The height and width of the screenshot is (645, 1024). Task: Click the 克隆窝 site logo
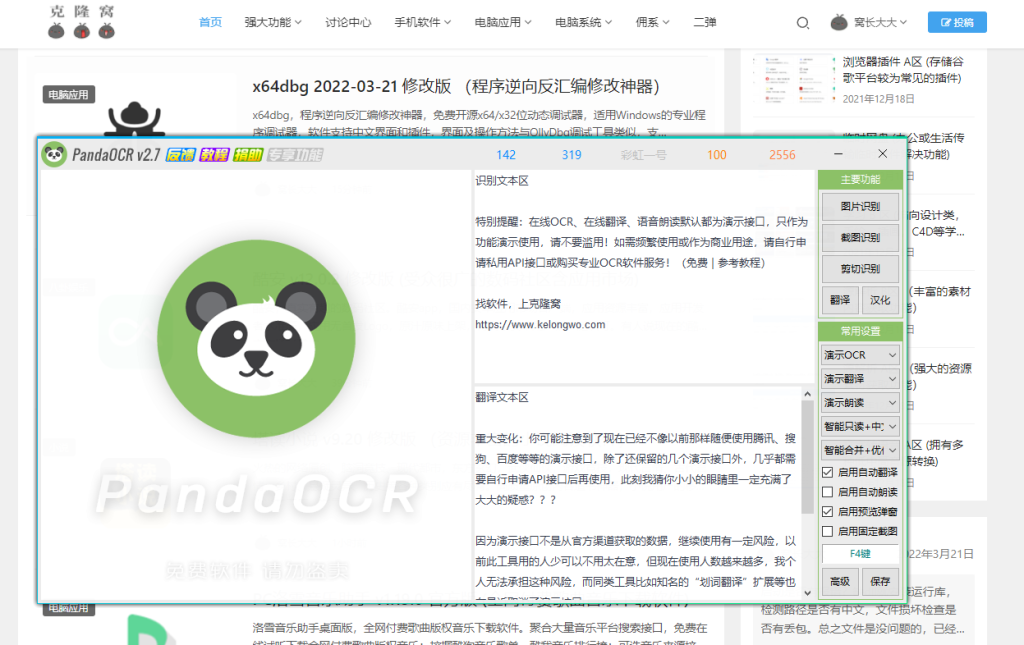(x=82, y=22)
